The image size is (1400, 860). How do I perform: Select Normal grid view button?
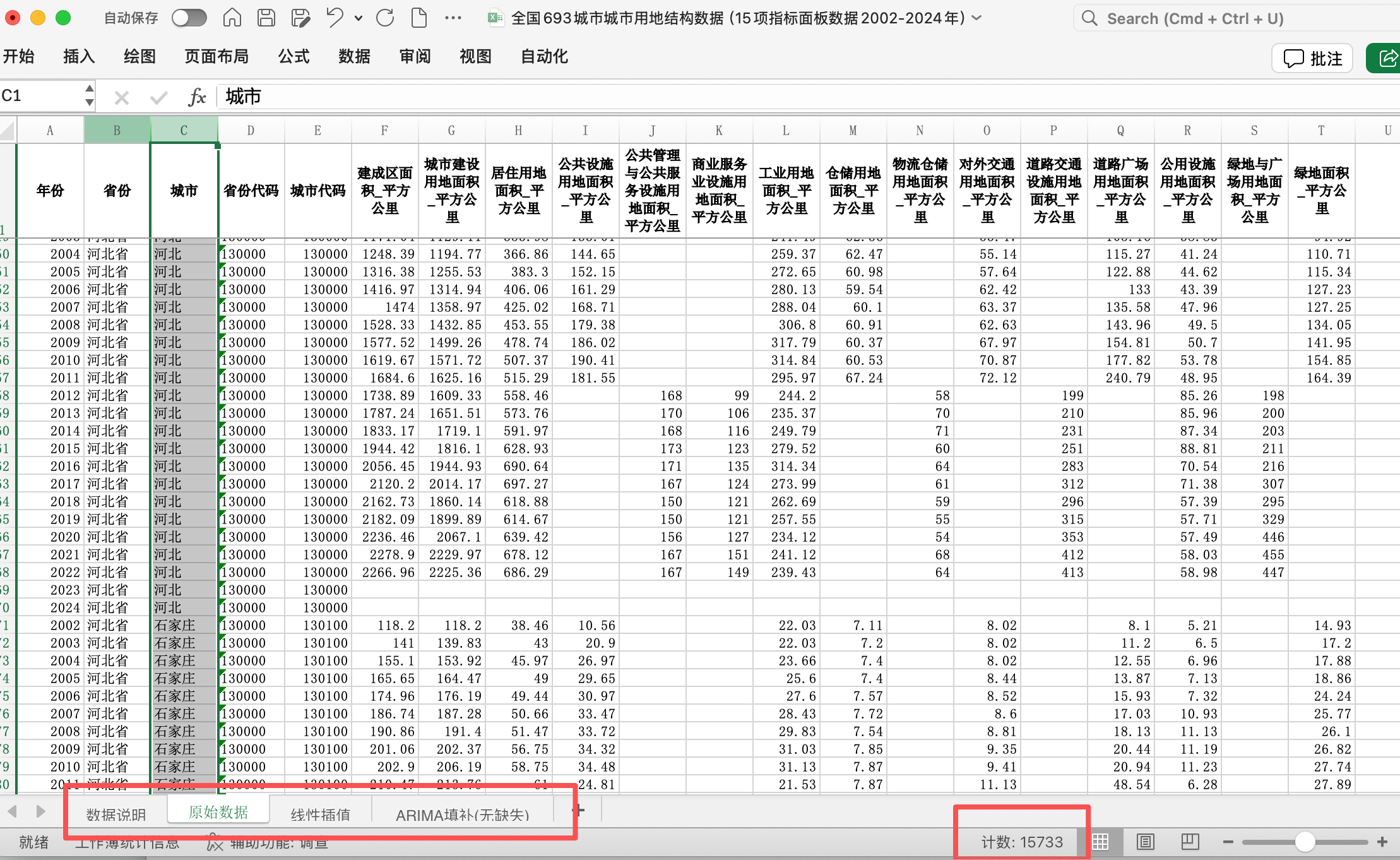pyautogui.click(x=1100, y=842)
